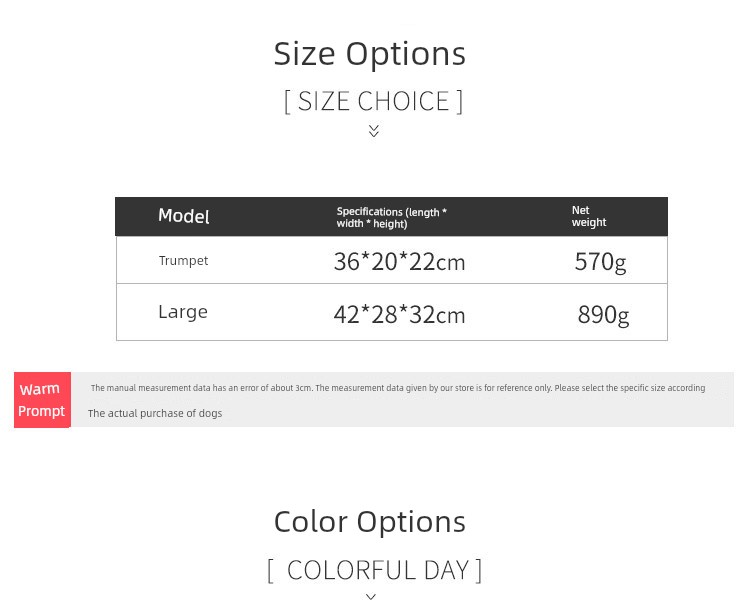Click the 36*20*22cm dimensions cell
This screenshot has height=600, width=750.
point(399,262)
